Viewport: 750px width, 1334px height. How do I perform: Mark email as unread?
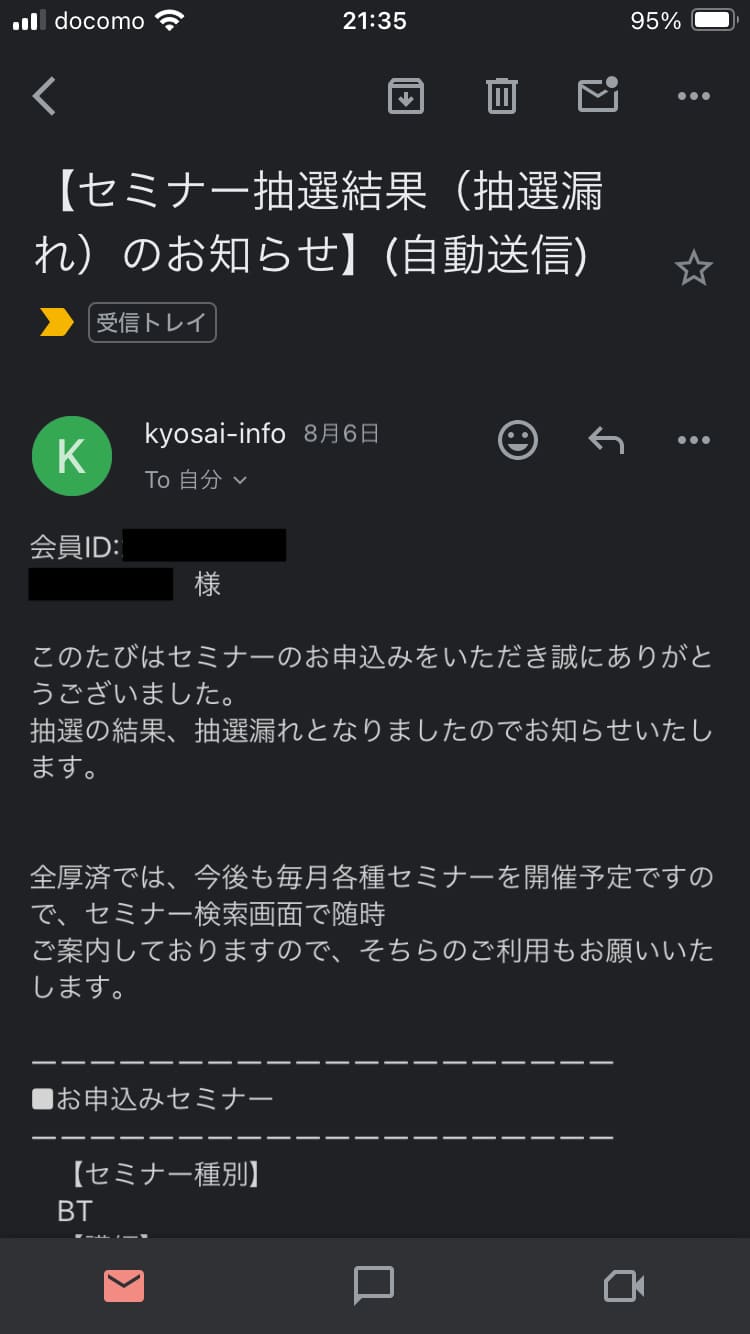598,95
